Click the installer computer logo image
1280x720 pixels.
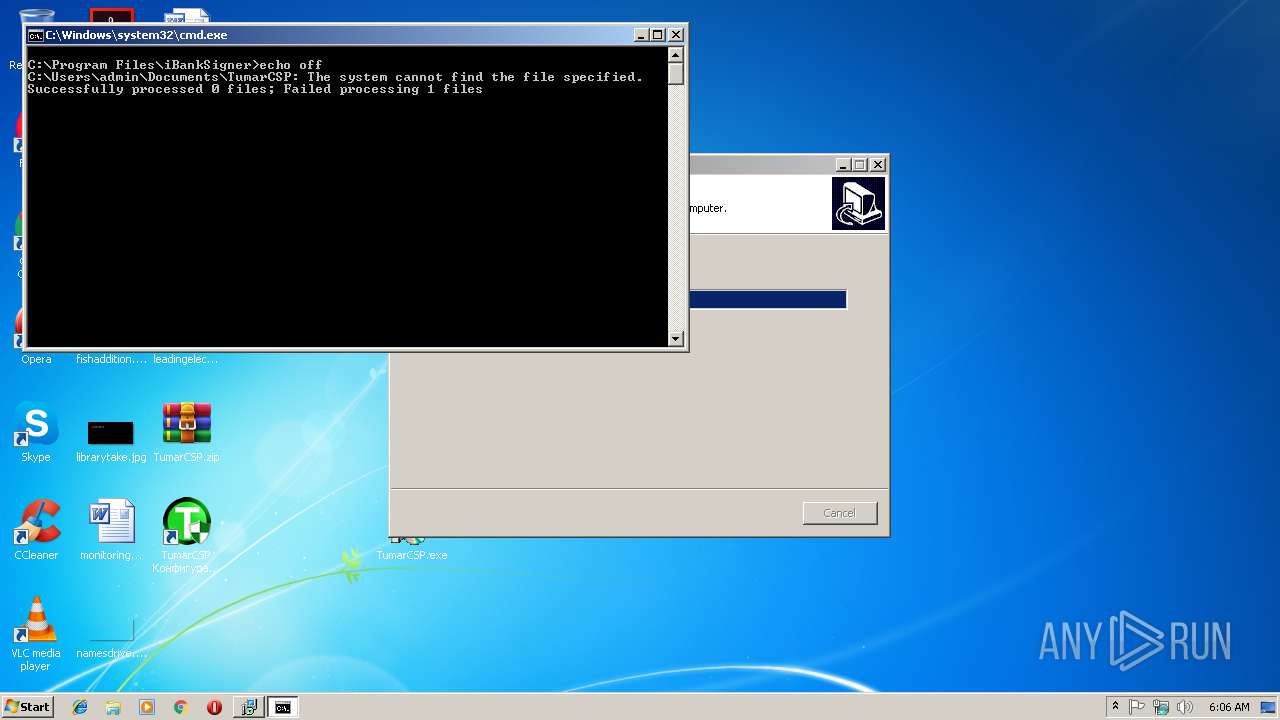[x=858, y=203]
